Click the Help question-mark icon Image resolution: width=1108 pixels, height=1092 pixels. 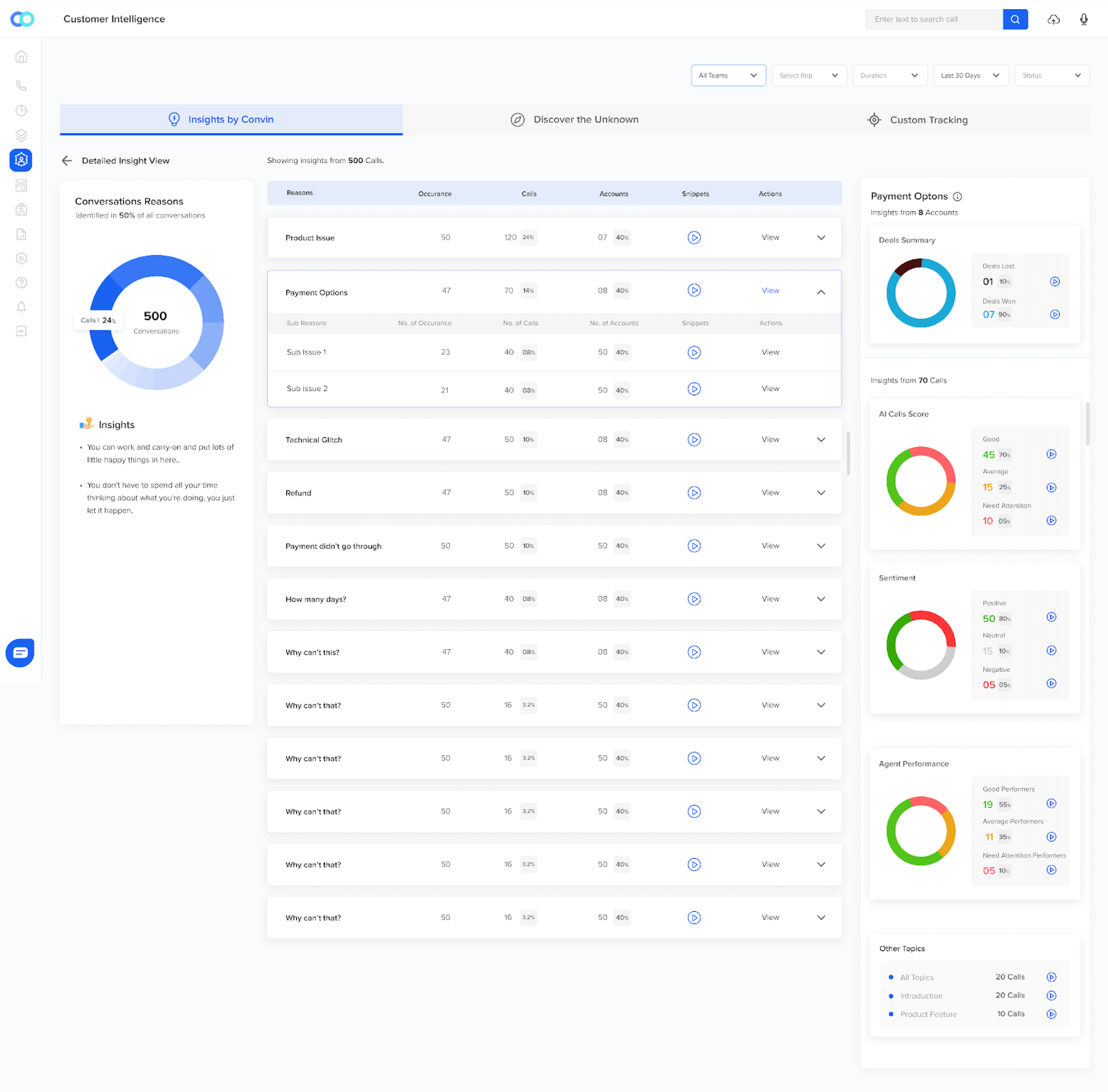click(x=21, y=282)
